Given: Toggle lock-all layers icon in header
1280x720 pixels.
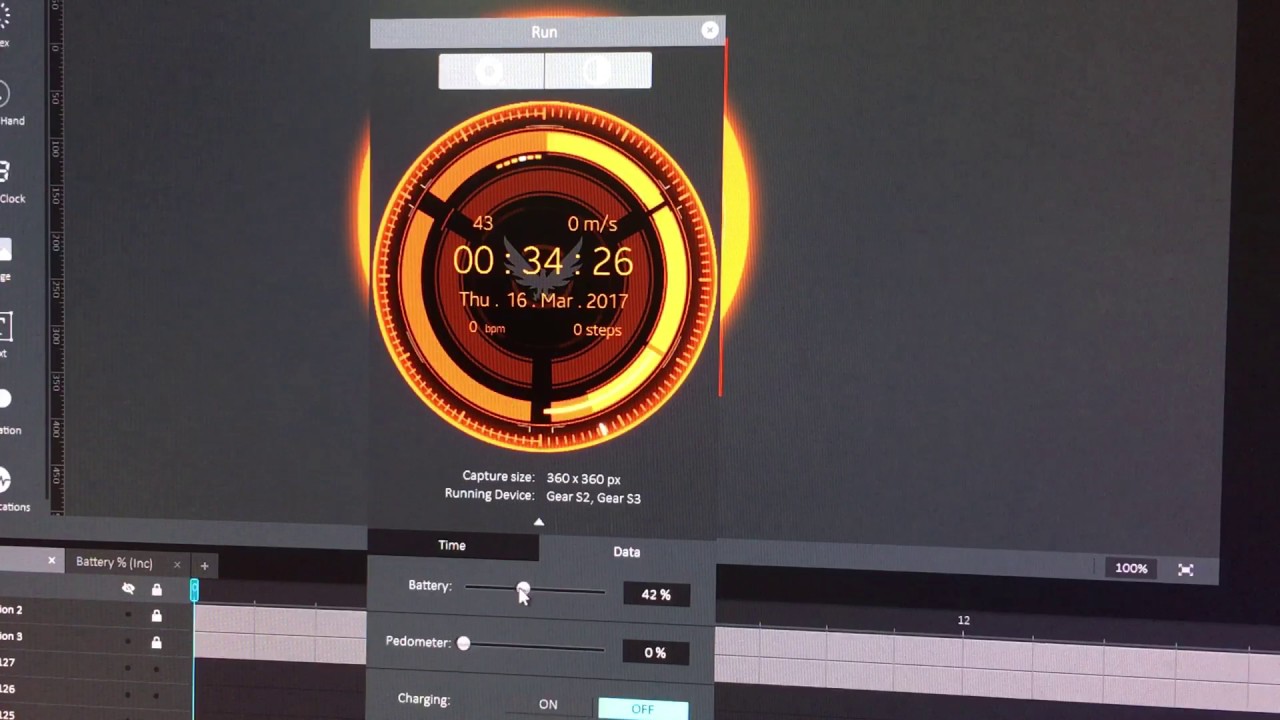Looking at the screenshot, I should [156, 590].
